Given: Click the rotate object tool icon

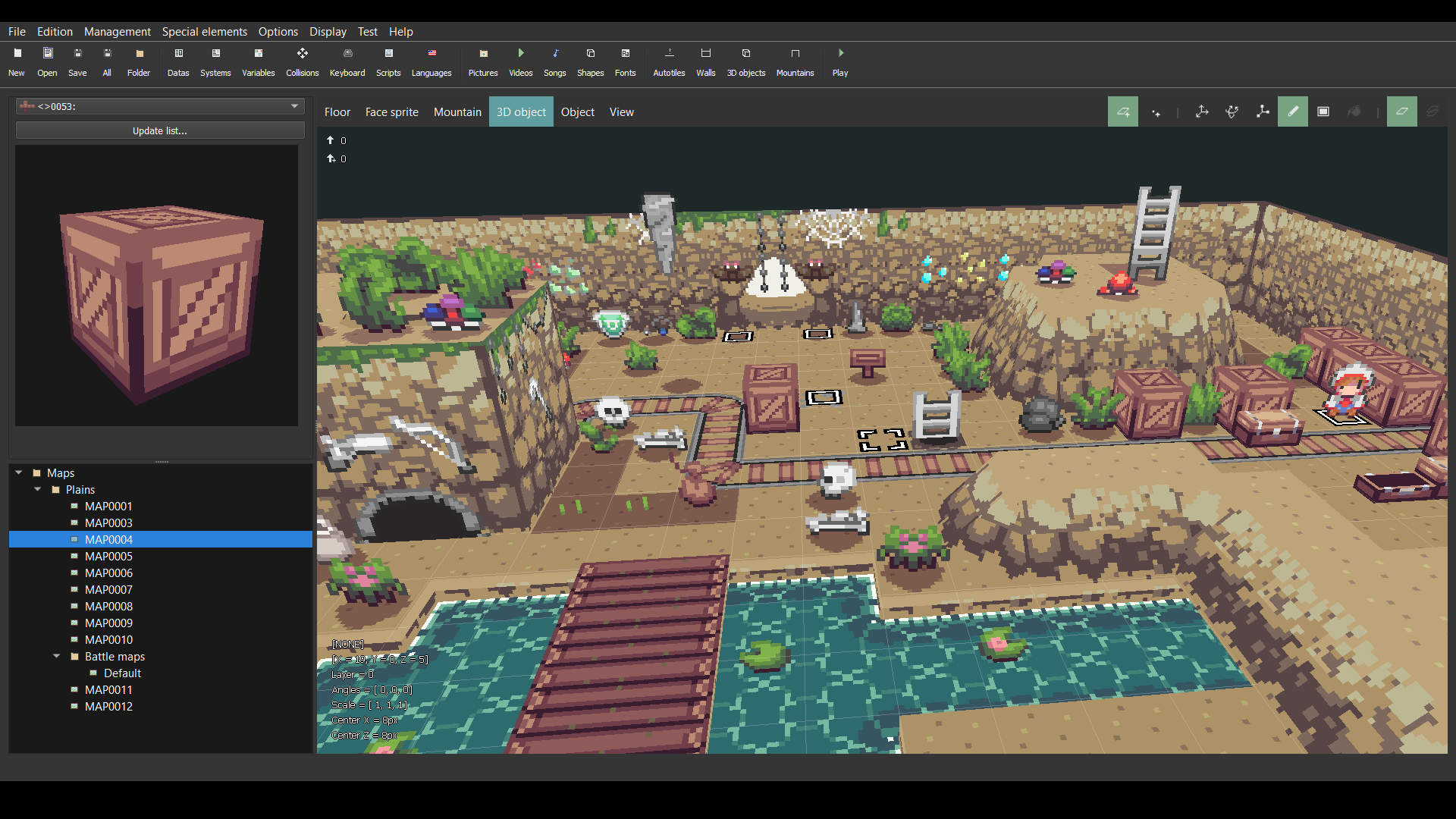Looking at the screenshot, I should [x=1232, y=111].
